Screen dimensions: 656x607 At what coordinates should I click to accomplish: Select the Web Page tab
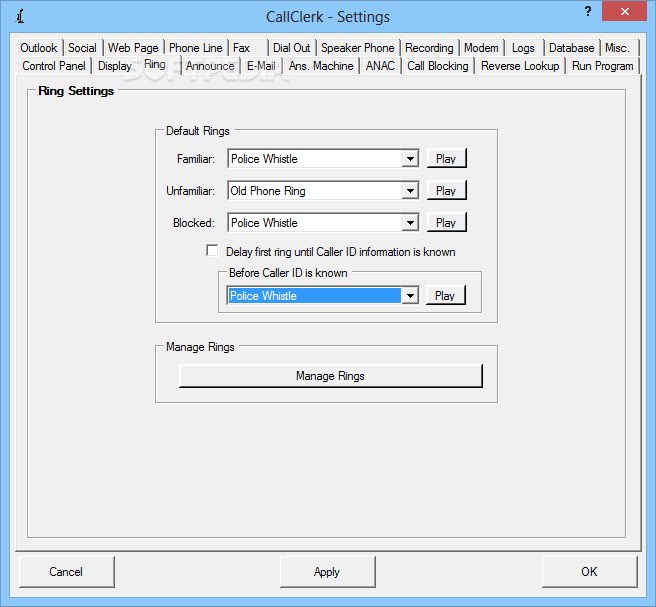point(133,48)
